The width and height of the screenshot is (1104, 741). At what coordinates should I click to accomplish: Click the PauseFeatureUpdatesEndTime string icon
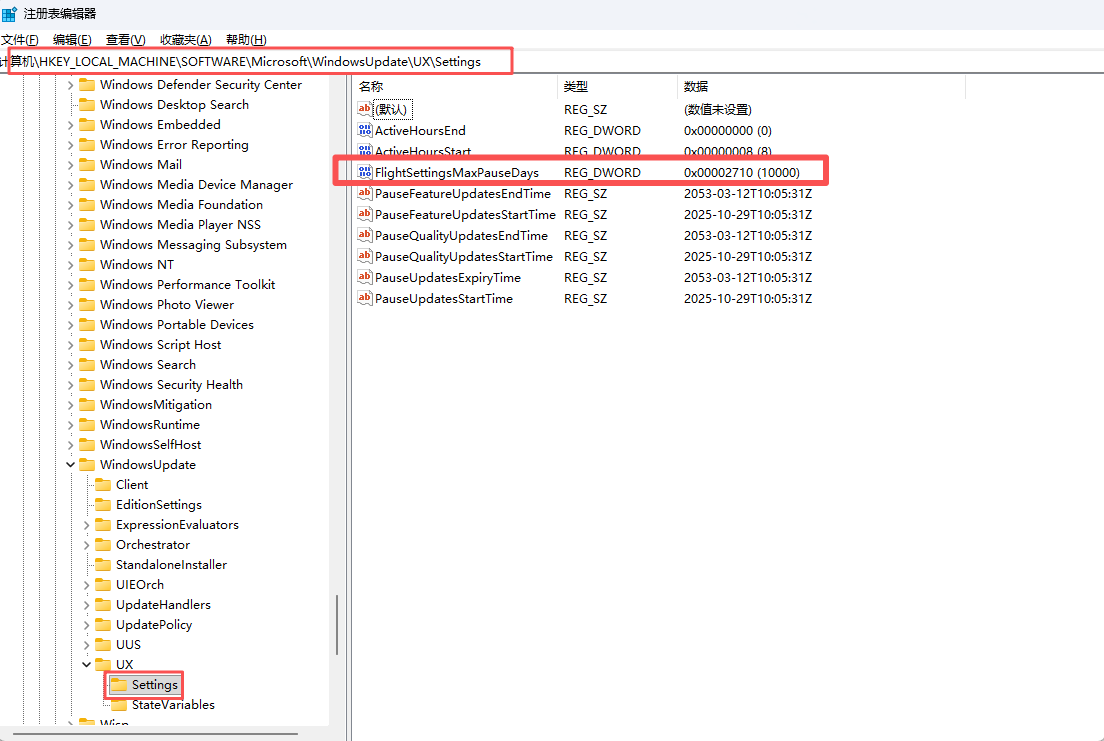click(x=365, y=193)
